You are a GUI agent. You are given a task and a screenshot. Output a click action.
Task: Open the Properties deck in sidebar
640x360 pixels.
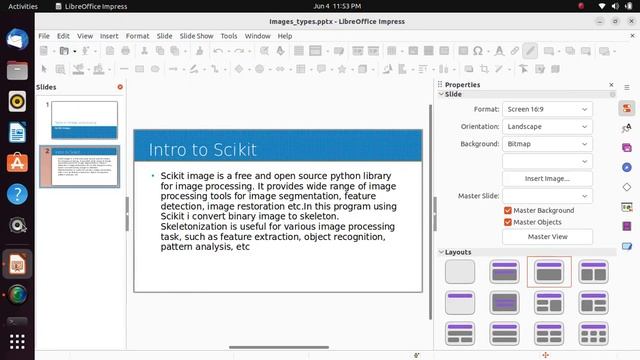(x=627, y=109)
